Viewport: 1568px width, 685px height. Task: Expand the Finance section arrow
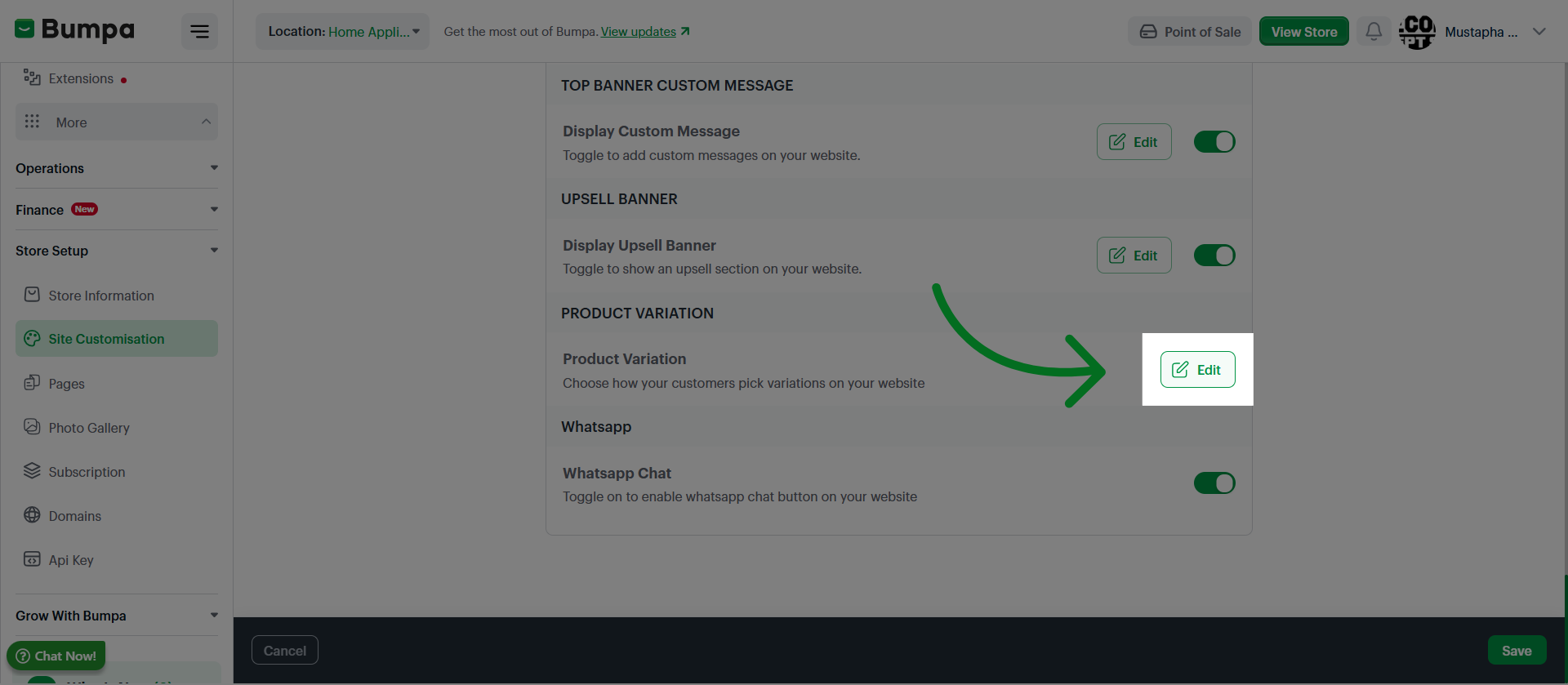pos(214,210)
